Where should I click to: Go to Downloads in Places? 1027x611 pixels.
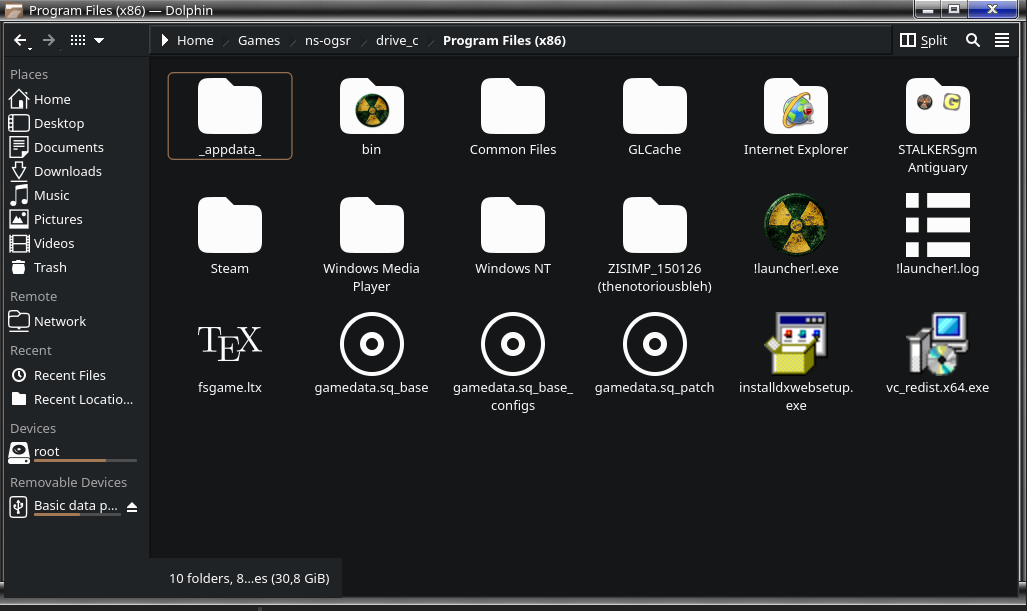(x=67, y=171)
